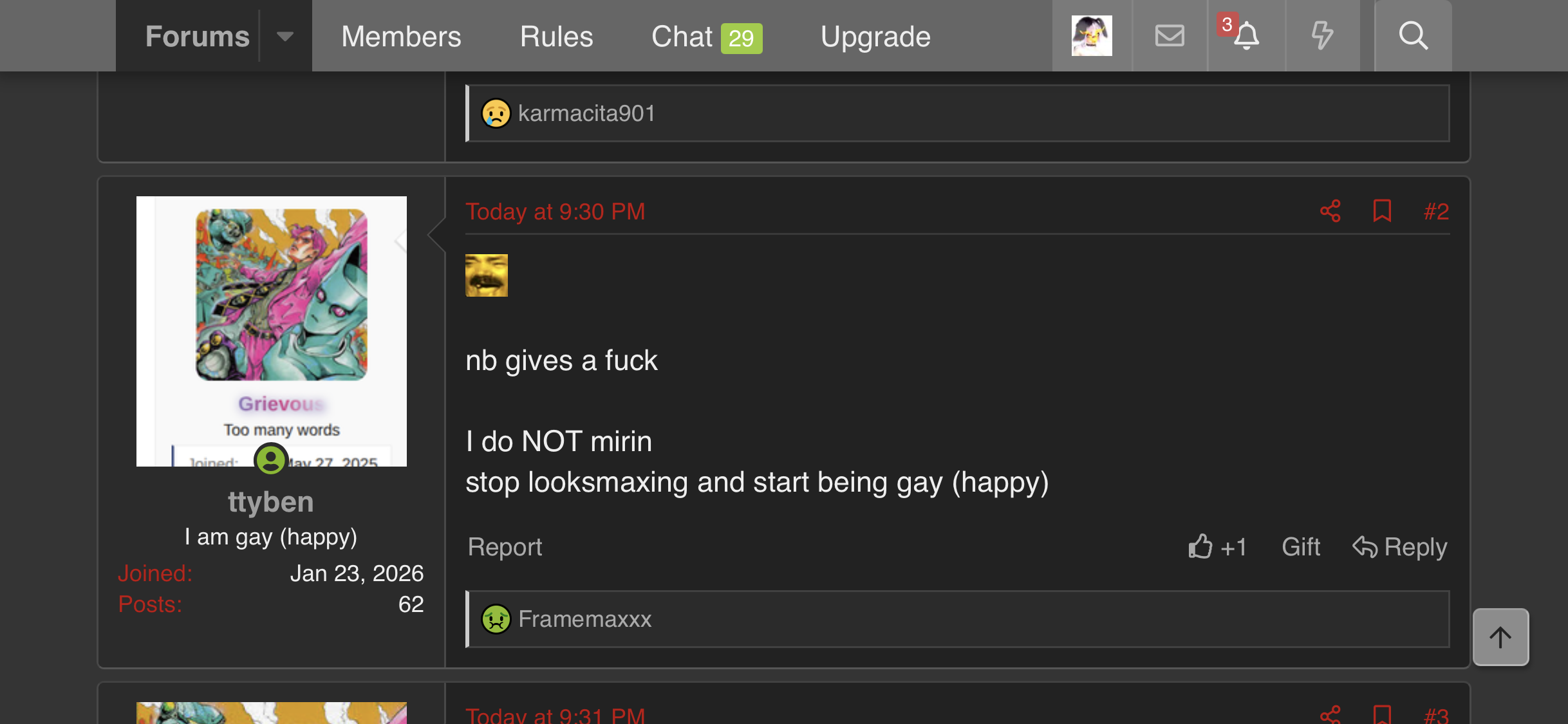This screenshot has height=724, width=1568.
Task: Click the share icon on post #3
Action: 1330,714
